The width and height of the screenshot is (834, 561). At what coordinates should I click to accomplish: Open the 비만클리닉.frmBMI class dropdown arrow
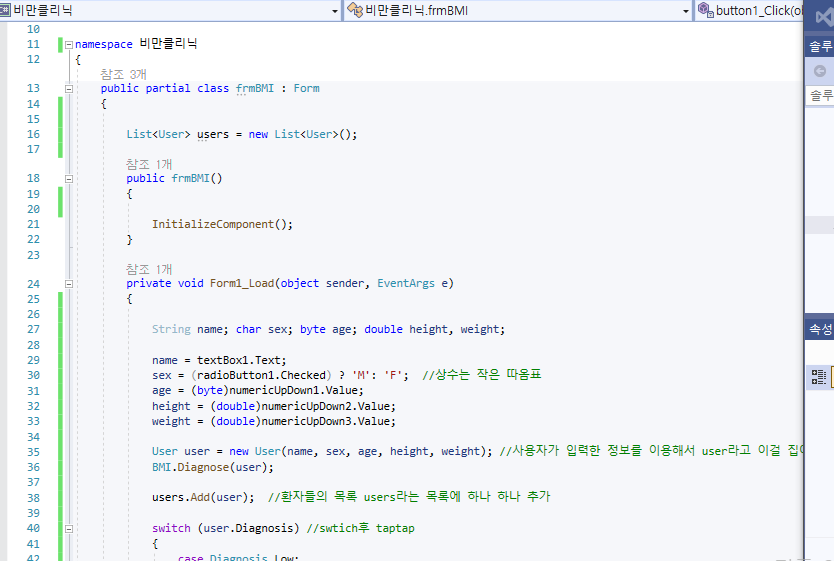(x=686, y=11)
